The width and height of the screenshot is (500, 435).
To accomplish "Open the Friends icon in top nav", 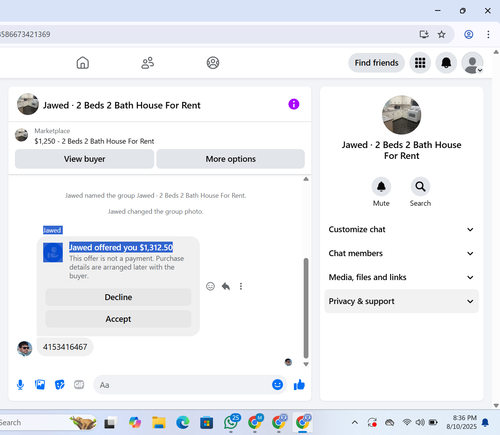I will click(148, 63).
